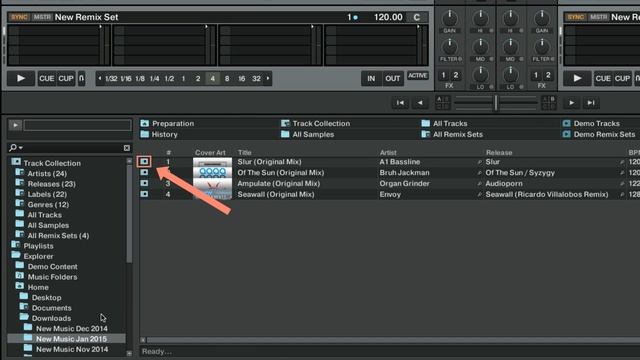This screenshot has width=640, height=360.
Task: Click scroll-down arrow of browser tree
Action: click(129, 353)
